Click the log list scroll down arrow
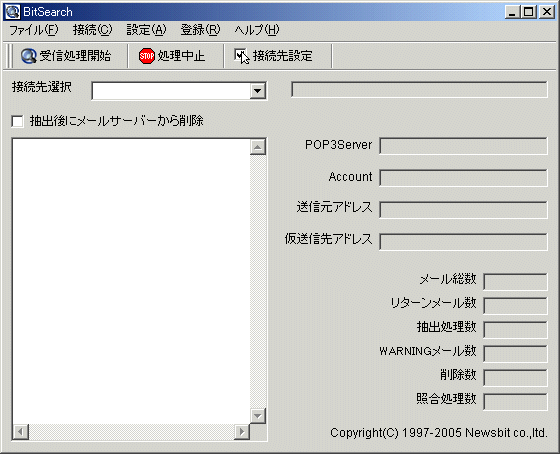The height and width of the screenshot is (454, 560). [x=258, y=416]
